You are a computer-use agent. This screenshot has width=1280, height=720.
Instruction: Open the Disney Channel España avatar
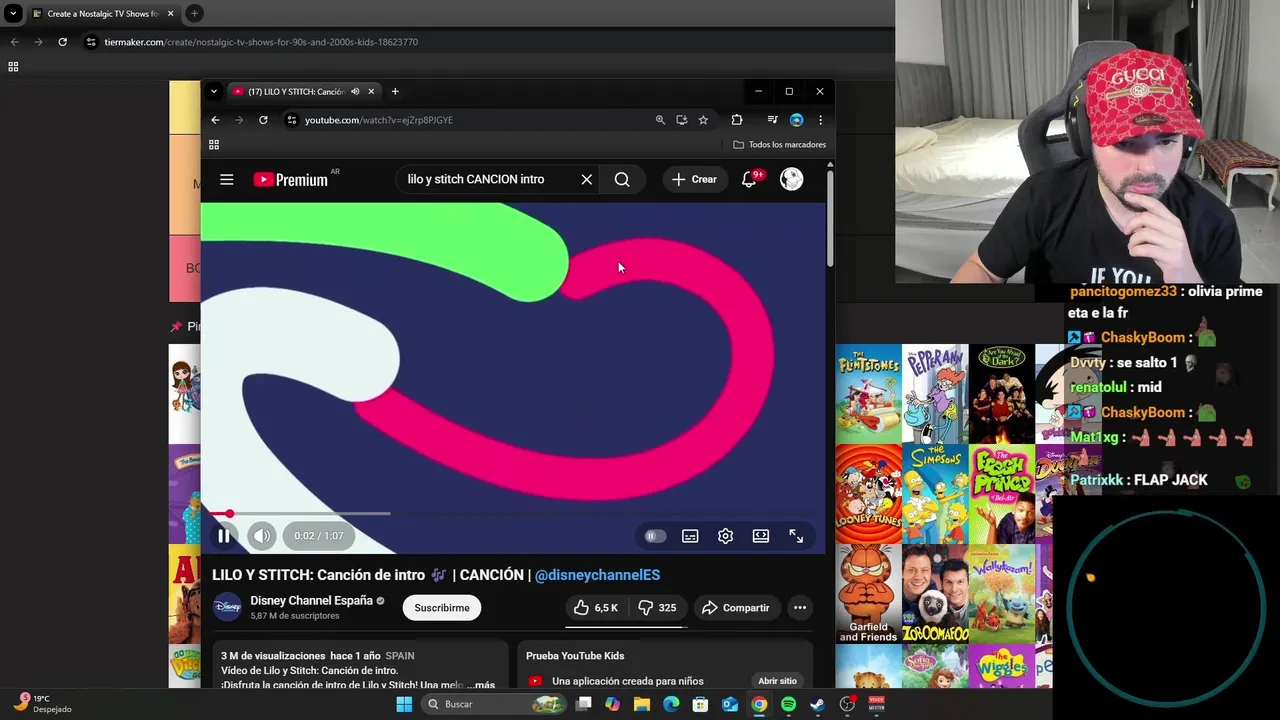[x=227, y=607]
